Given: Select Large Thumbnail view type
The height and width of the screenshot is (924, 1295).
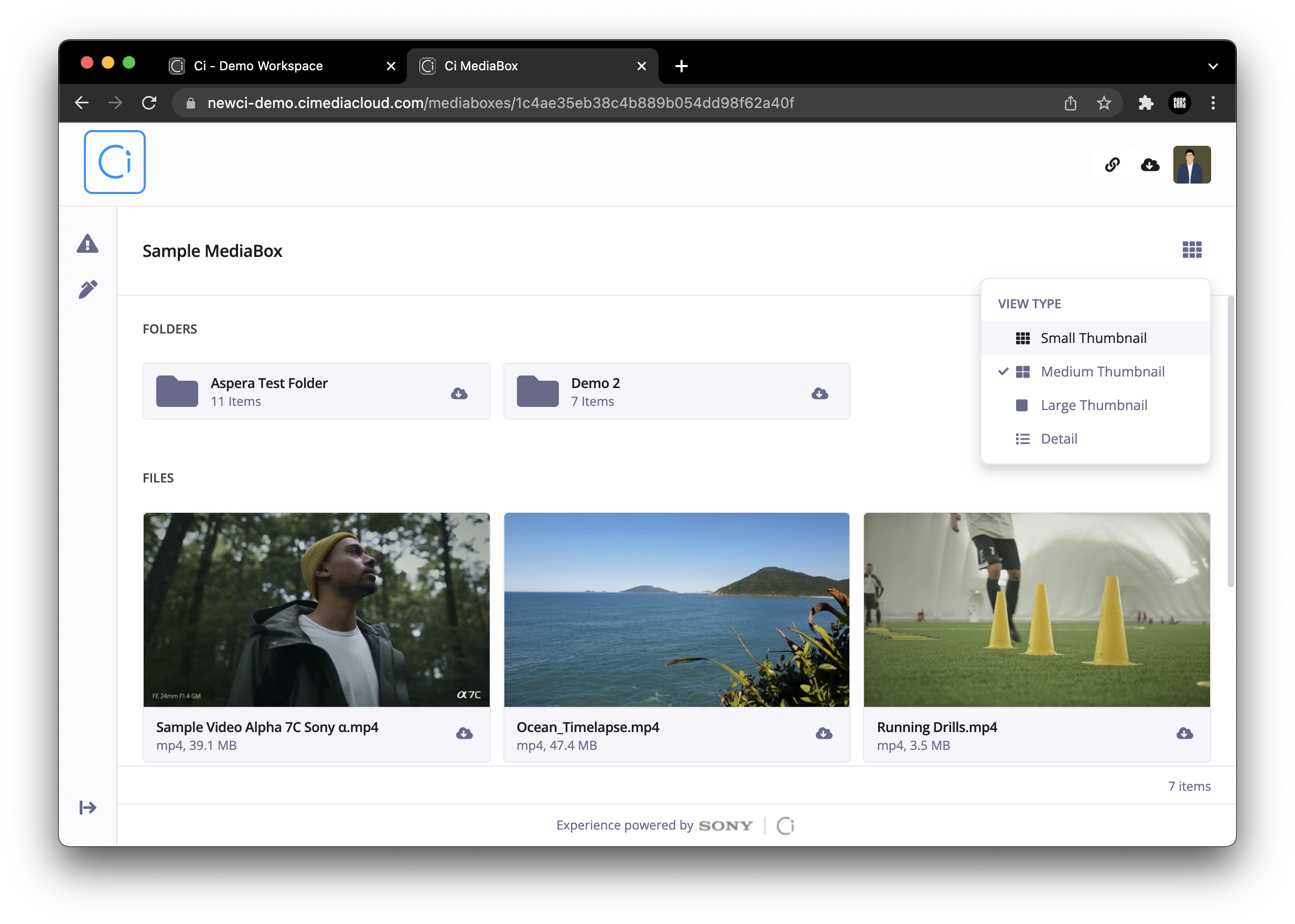Looking at the screenshot, I should pos(1094,405).
